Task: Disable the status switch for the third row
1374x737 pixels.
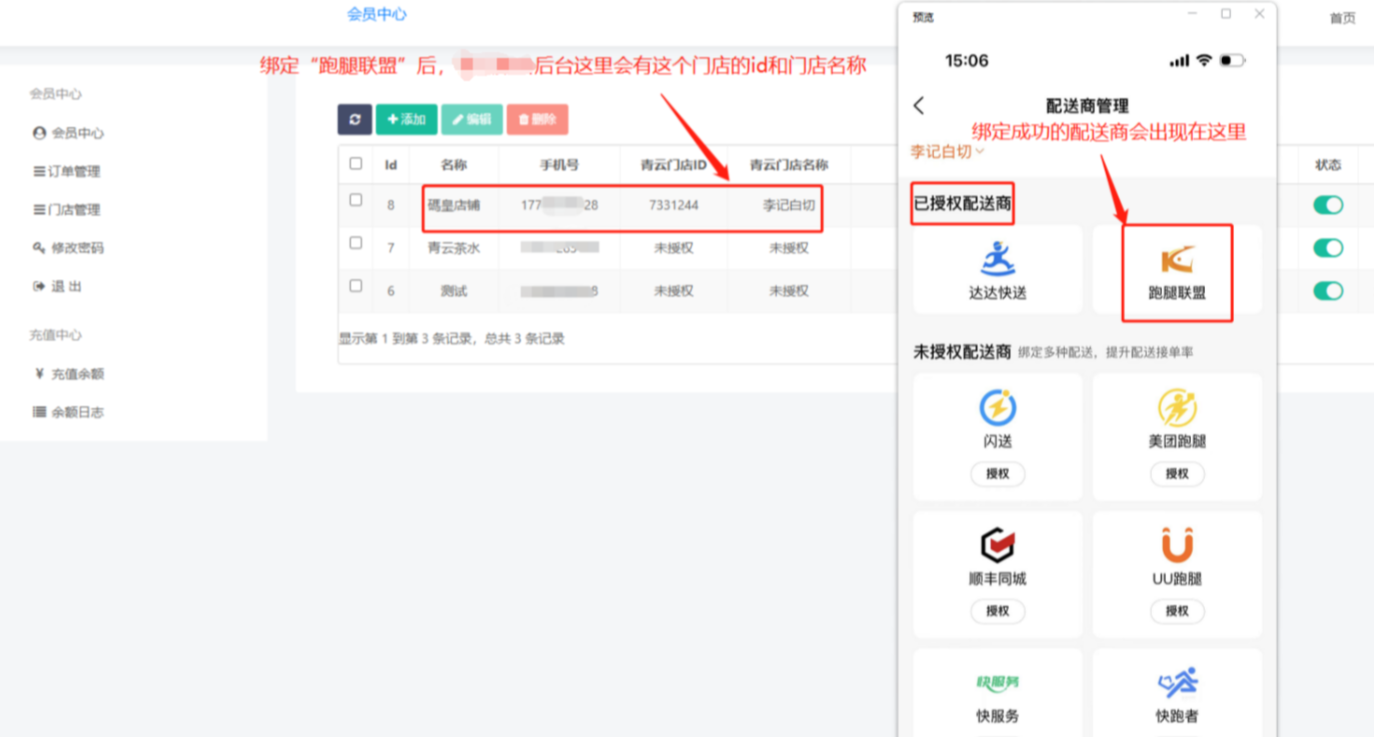Action: coord(1328,291)
